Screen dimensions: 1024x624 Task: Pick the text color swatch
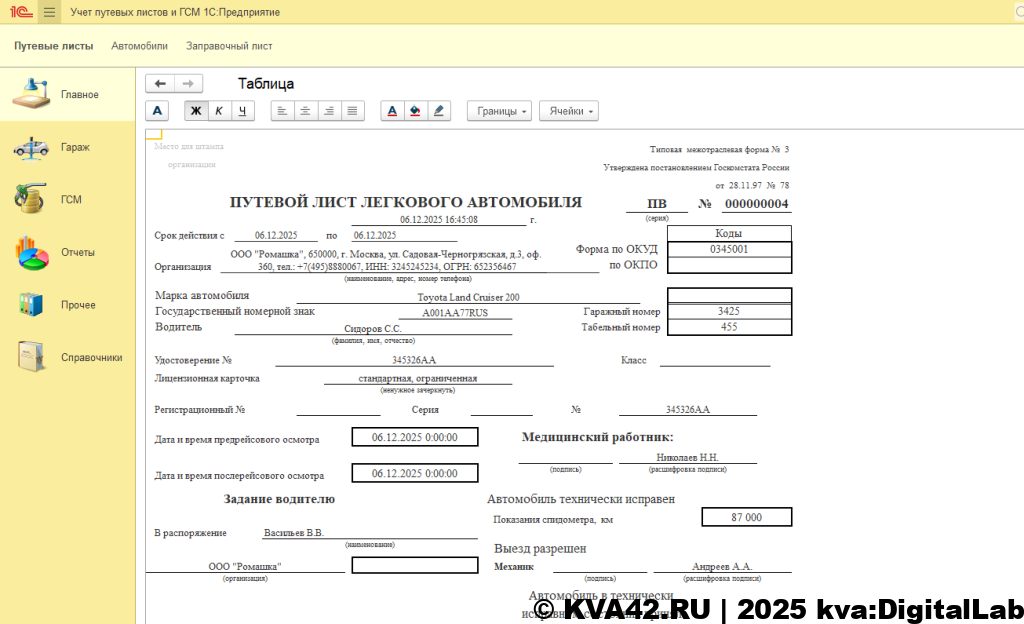(x=392, y=111)
